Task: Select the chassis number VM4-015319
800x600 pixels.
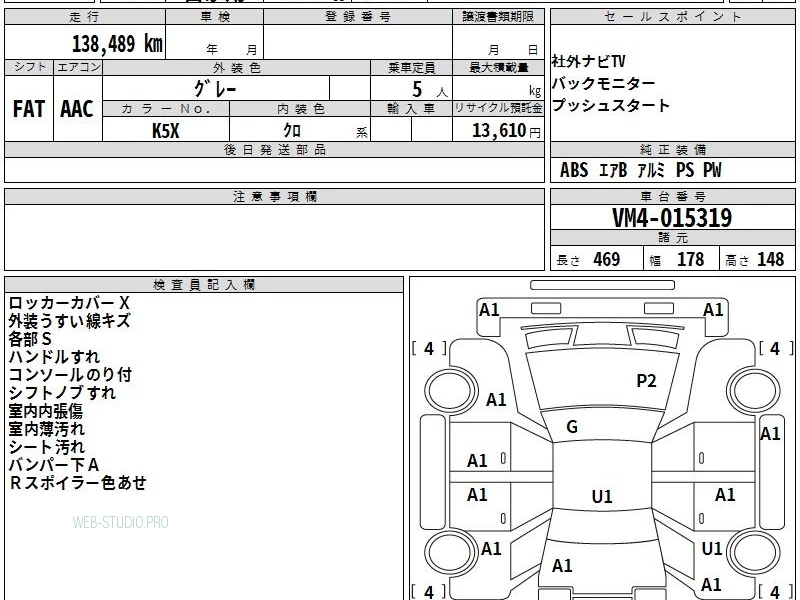Action: [672, 218]
